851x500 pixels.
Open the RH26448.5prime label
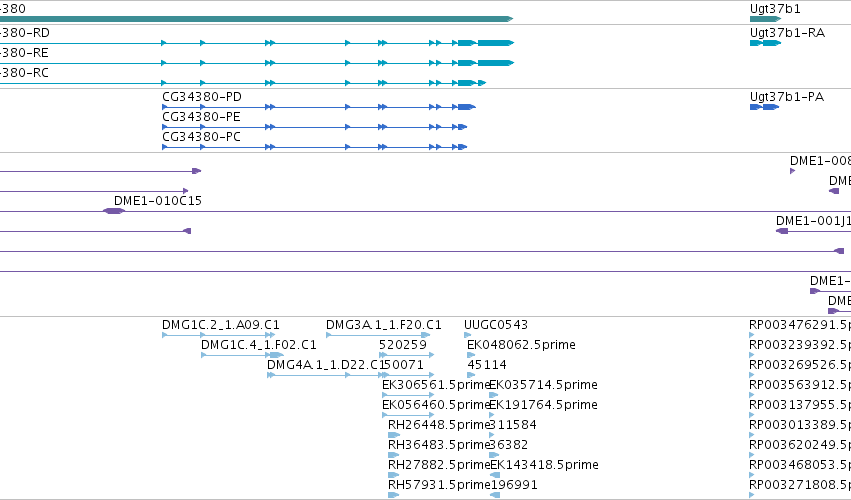[x=440, y=425]
